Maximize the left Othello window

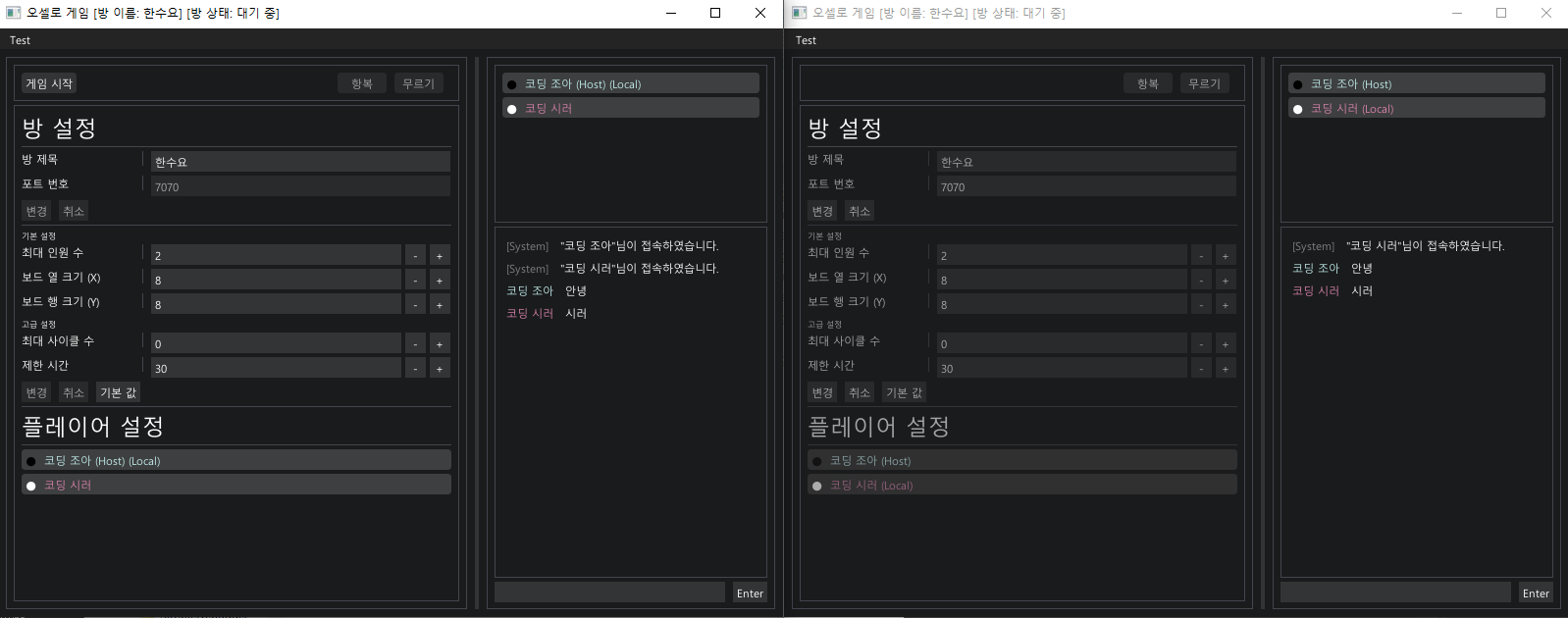pos(715,13)
